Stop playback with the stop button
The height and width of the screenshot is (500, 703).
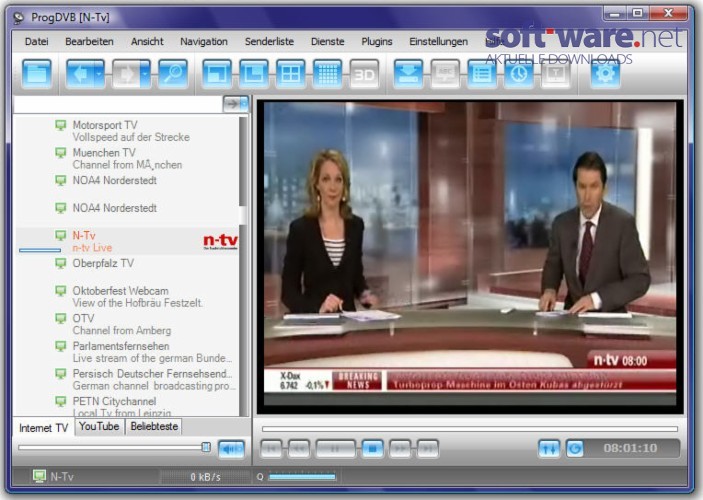[x=372, y=448]
